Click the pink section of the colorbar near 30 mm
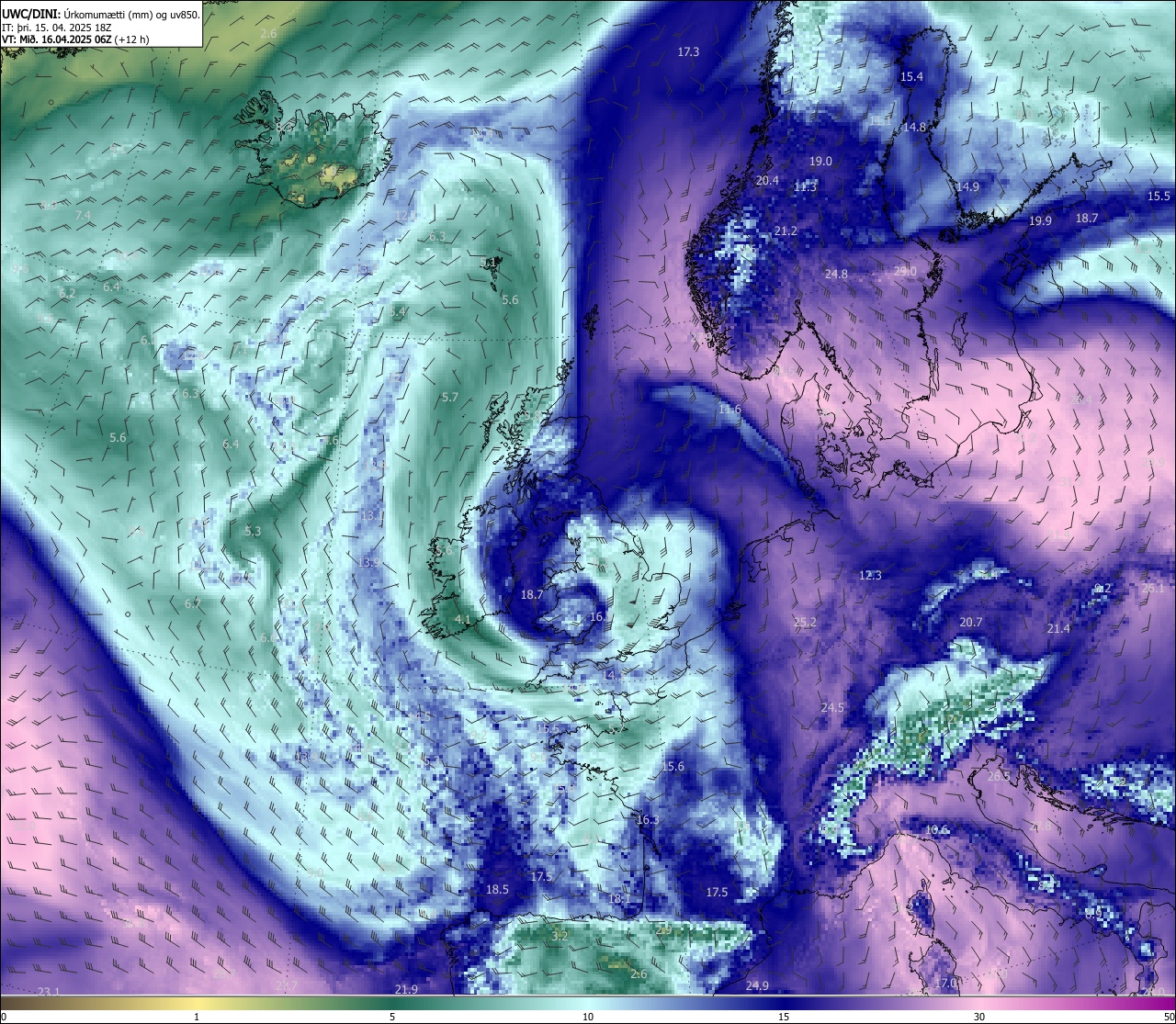The height and width of the screenshot is (1024, 1176). pyautogui.click(x=979, y=1003)
